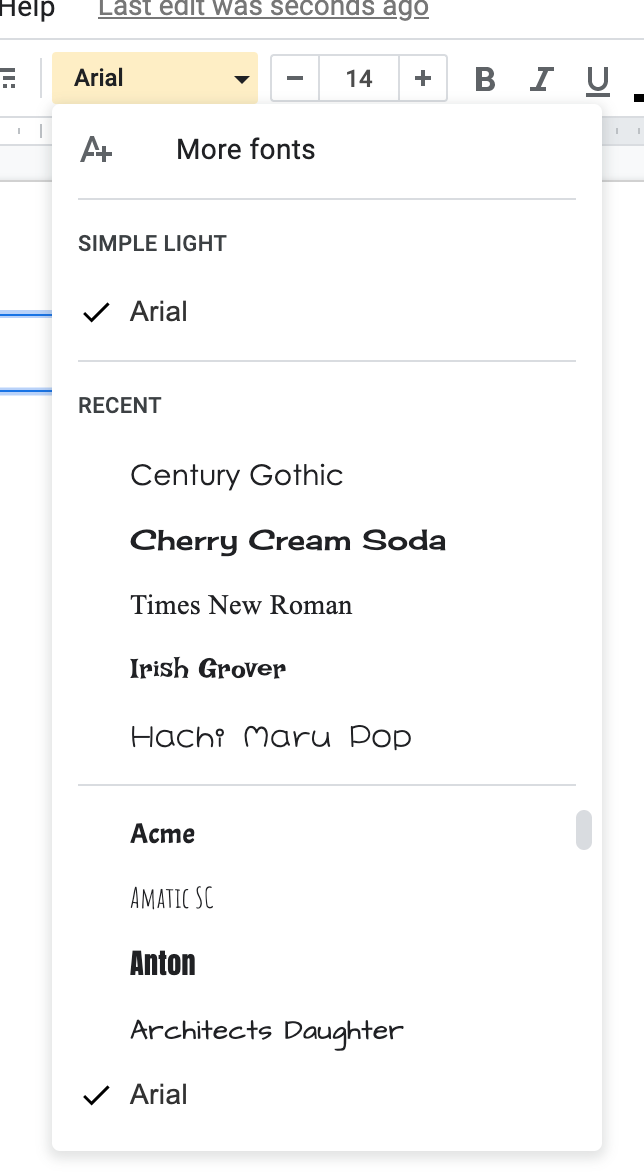
Task: Apply Underline formatting icon
Action: 598,79
